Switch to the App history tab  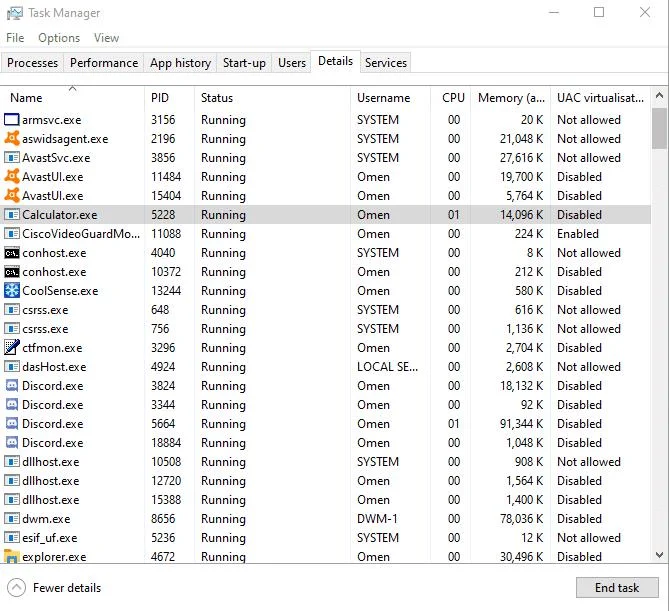coord(180,63)
